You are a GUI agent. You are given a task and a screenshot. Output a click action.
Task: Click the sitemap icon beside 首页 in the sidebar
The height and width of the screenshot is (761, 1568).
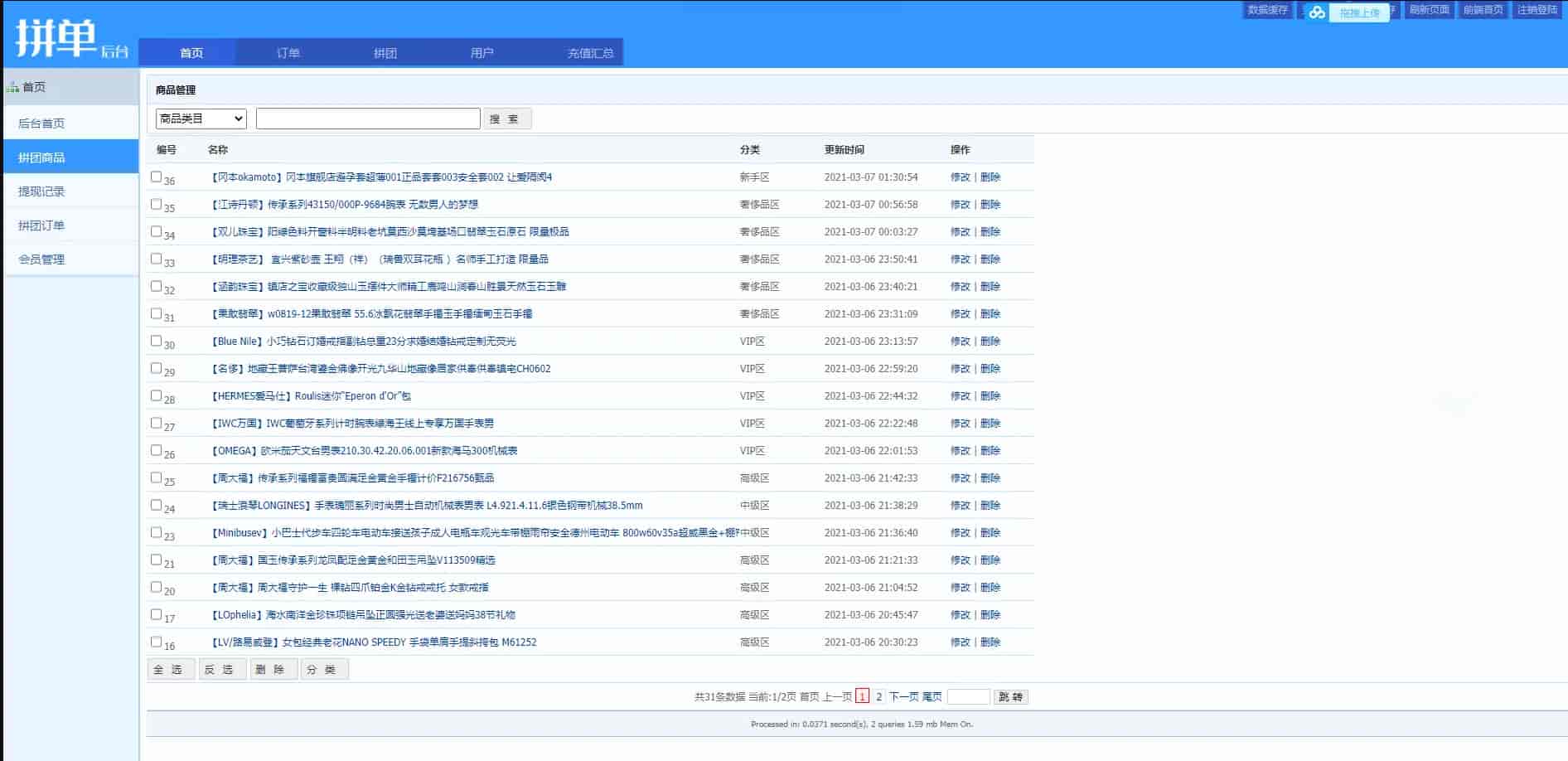pyautogui.click(x=12, y=87)
